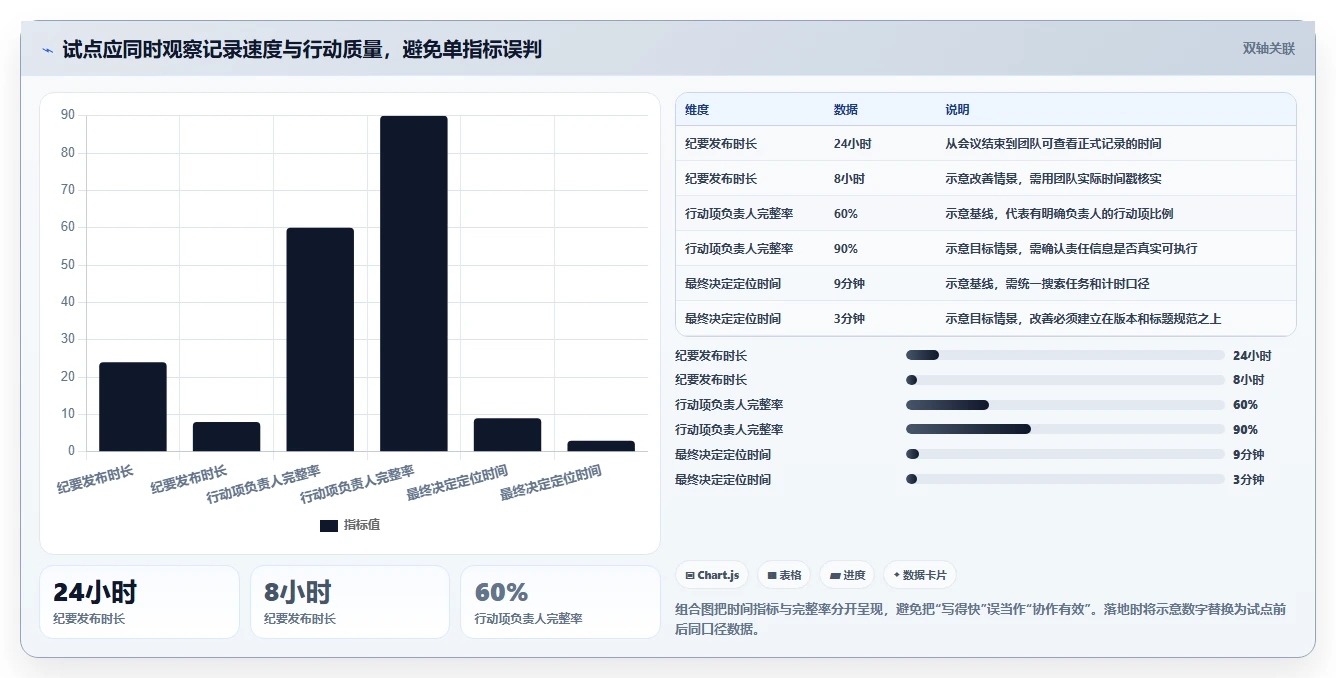This screenshot has width=1336, height=678.
Task: Click the 数据 table column header
Action: [x=846, y=110]
